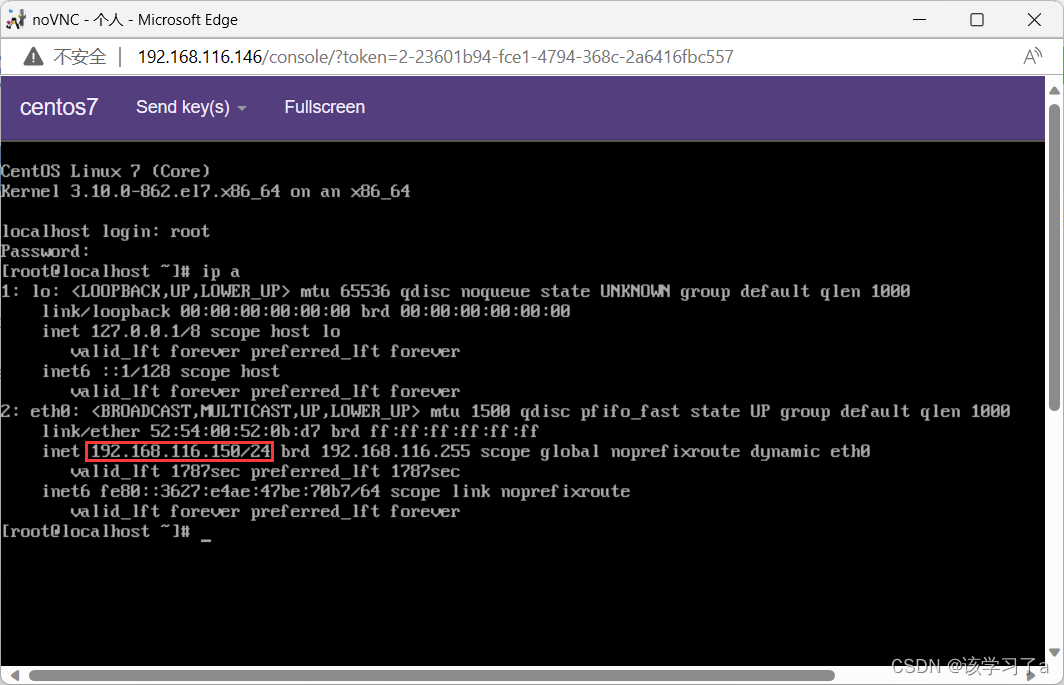Open the Send key(s) dropdown
1064x685 pixels.
[191, 107]
